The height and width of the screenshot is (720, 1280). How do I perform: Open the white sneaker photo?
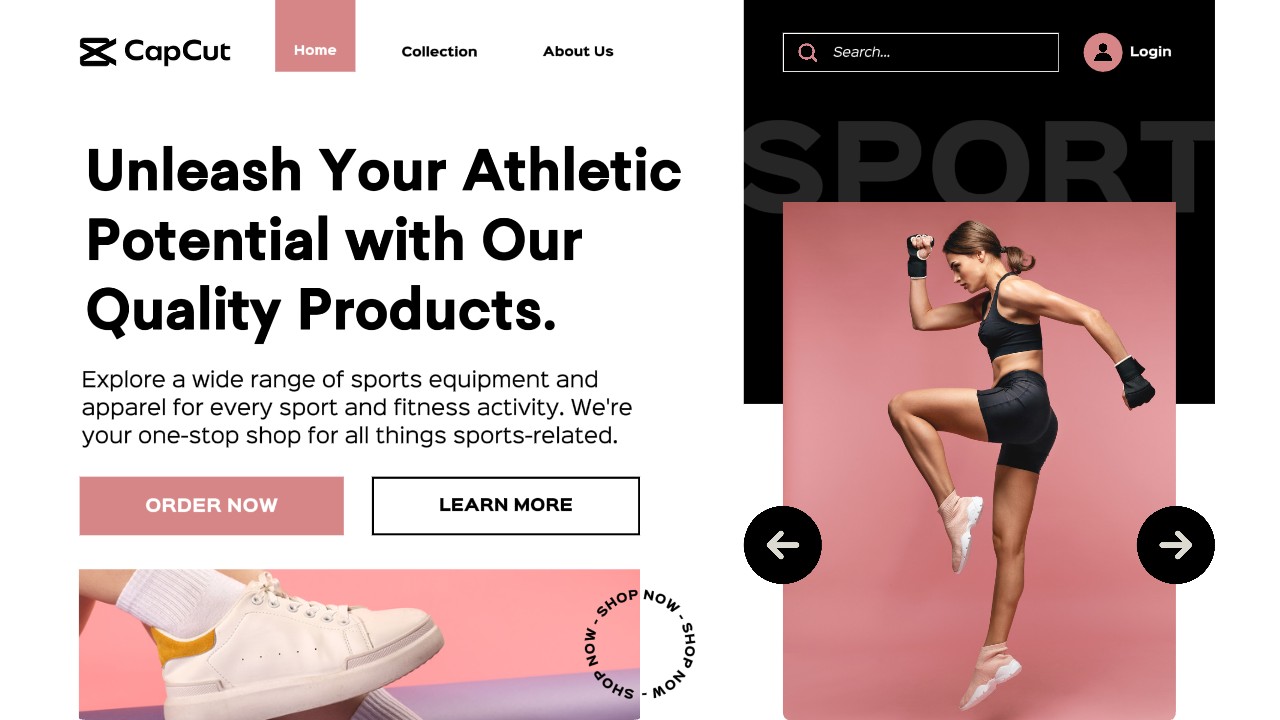point(359,644)
